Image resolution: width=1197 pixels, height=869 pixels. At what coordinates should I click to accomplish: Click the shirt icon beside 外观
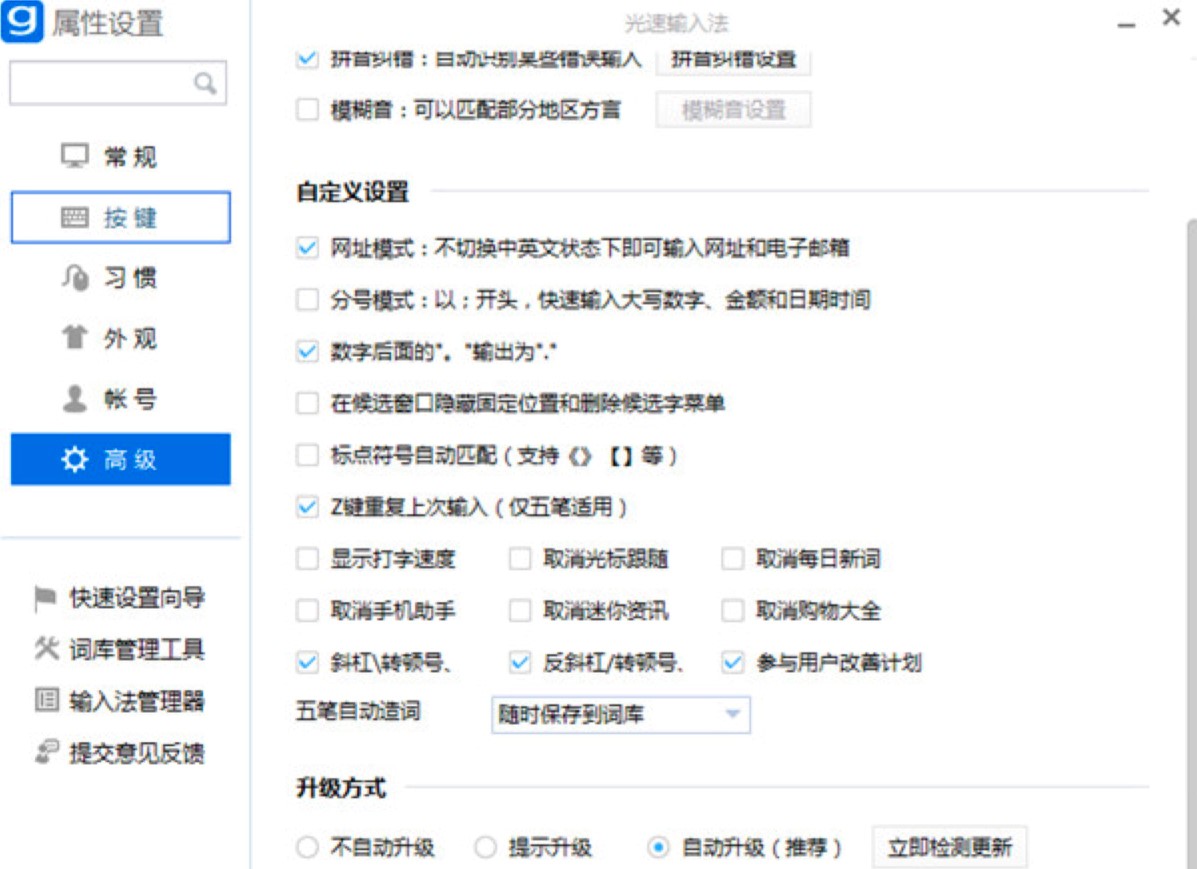[75, 337]
